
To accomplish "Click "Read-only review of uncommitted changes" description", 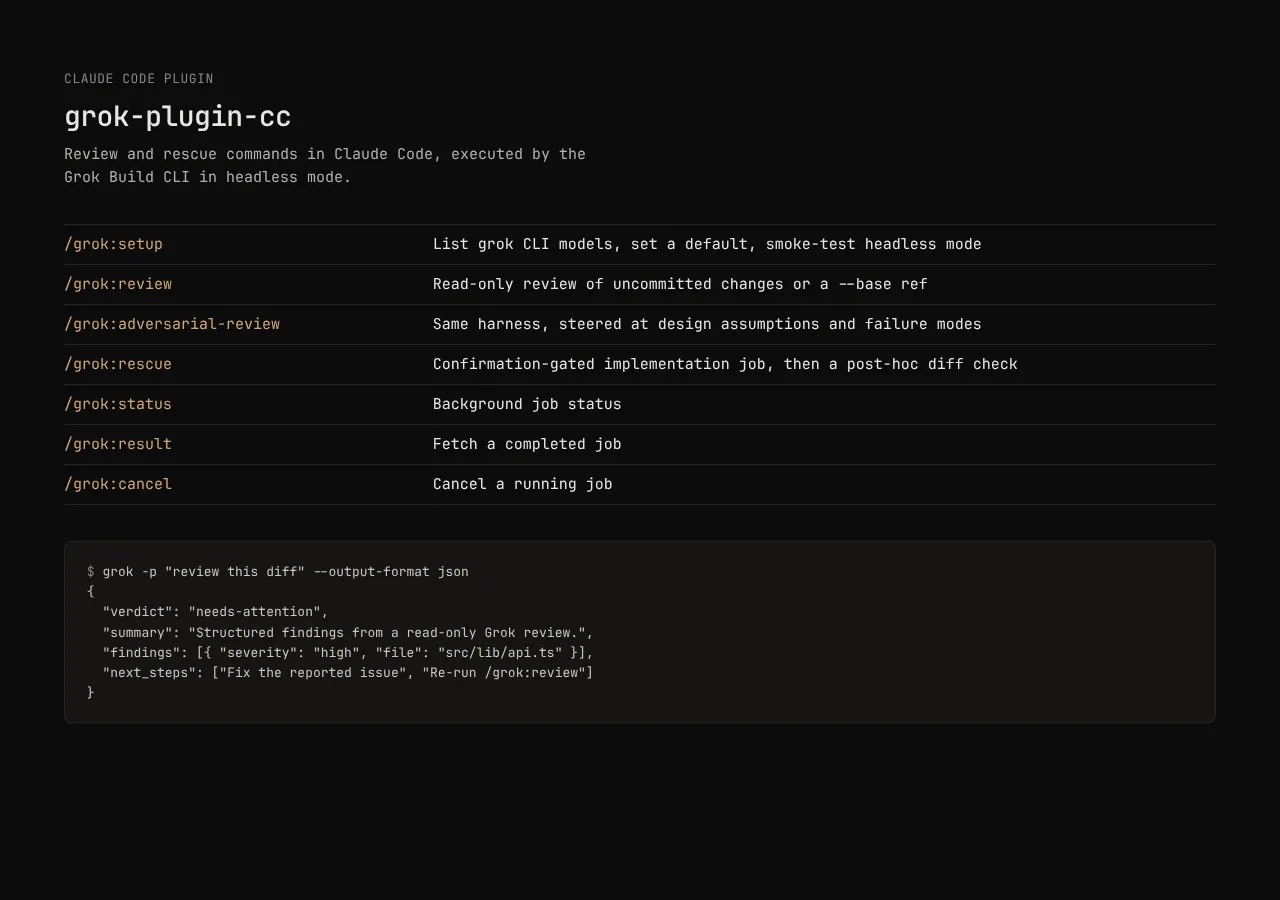I will click(x=608, y=284).
